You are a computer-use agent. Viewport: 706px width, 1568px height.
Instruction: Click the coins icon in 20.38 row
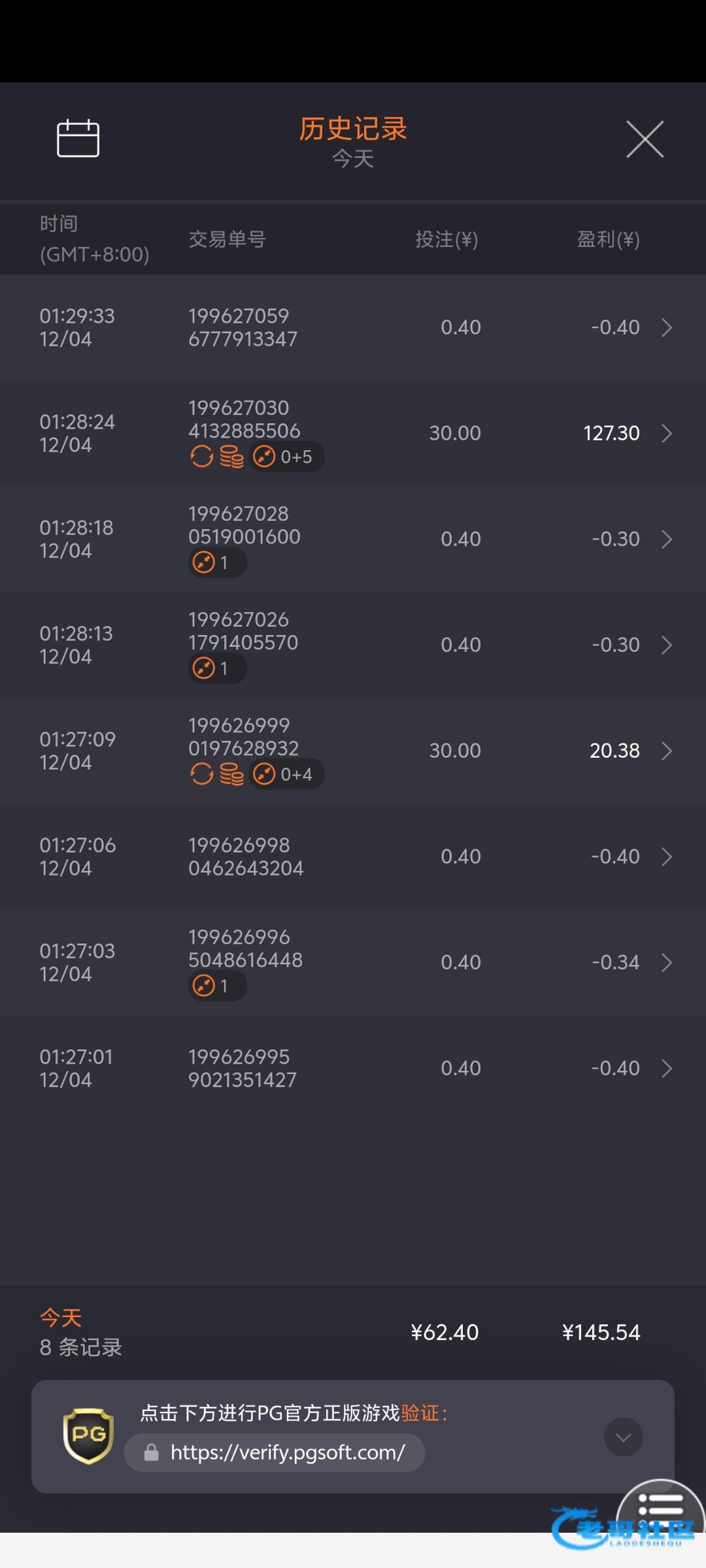tap(231, 774)
